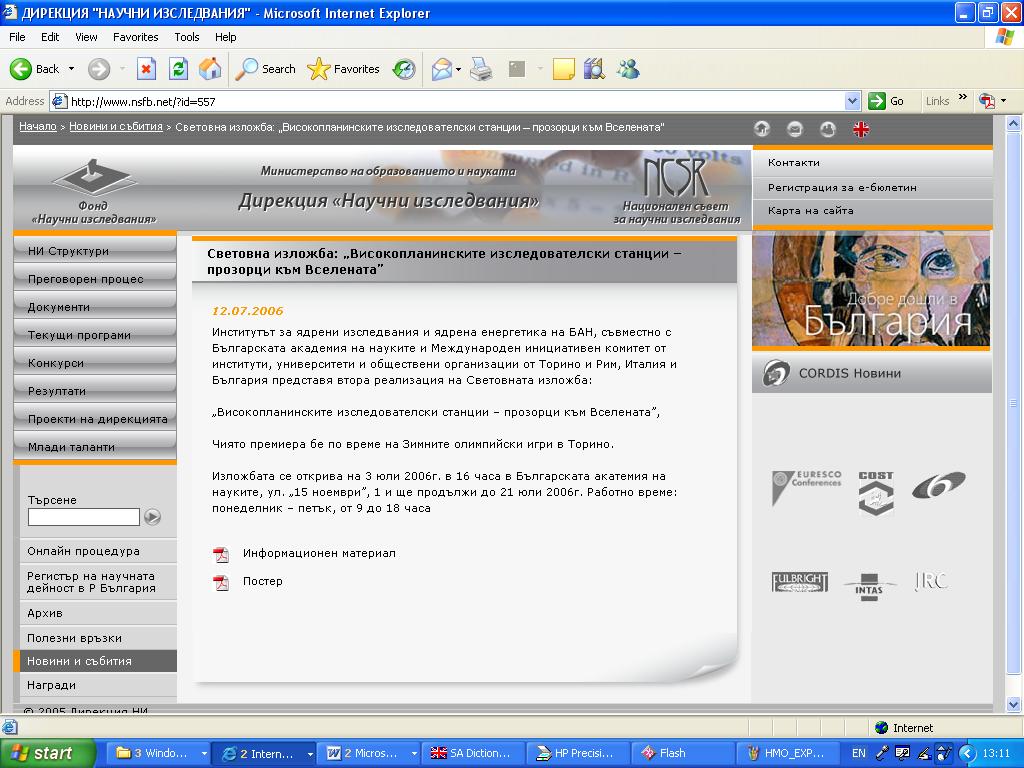Image resolution: width=1024 pixels, height=768 pixels.
Task: Expand the Acrobat toolbar dropdown arrow
Action: pos(1004,101)
